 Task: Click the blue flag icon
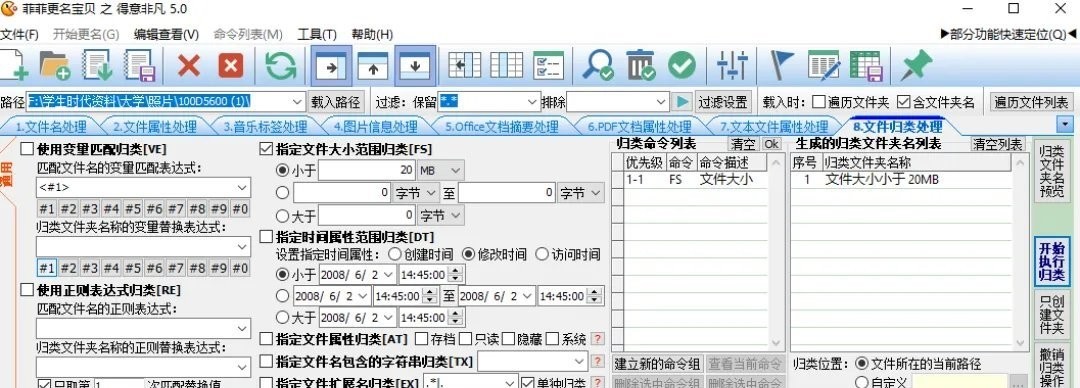click(782, 66)
